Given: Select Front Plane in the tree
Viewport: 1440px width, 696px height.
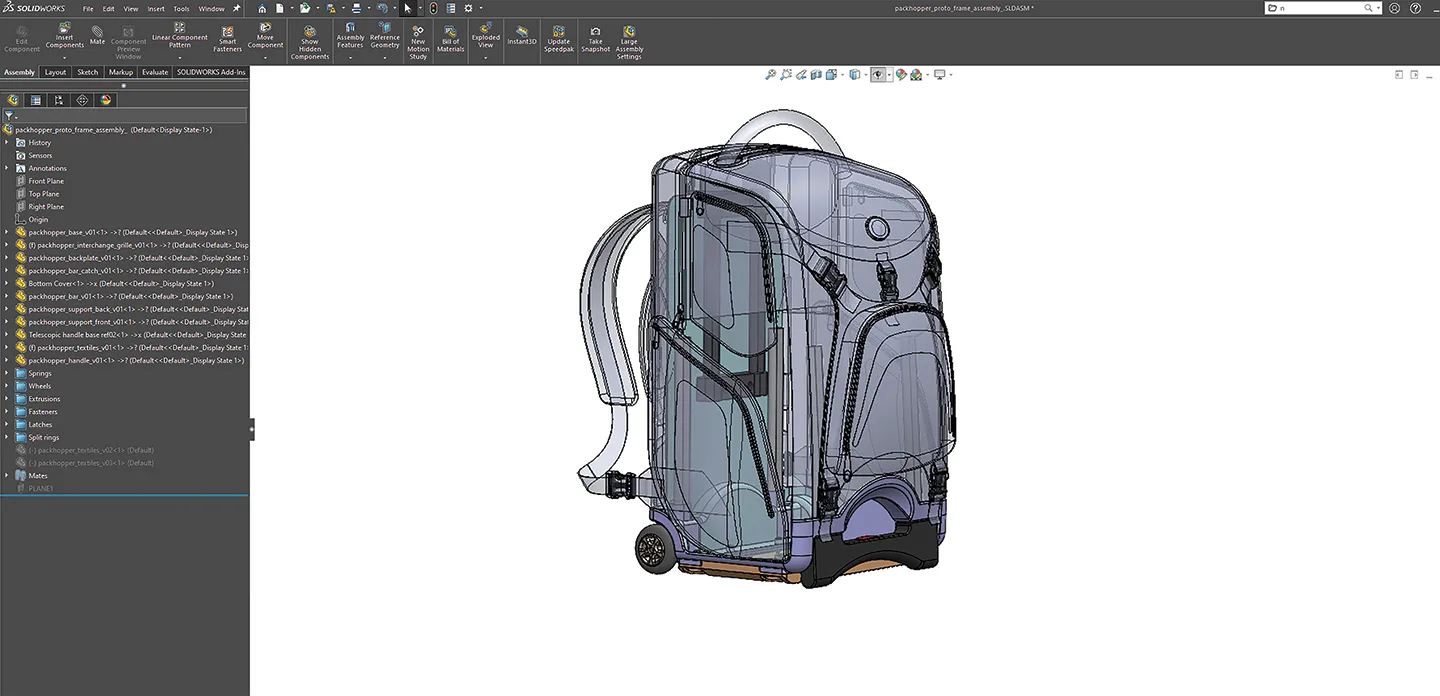Looking at the screenshot, I should tap(46, 181).
